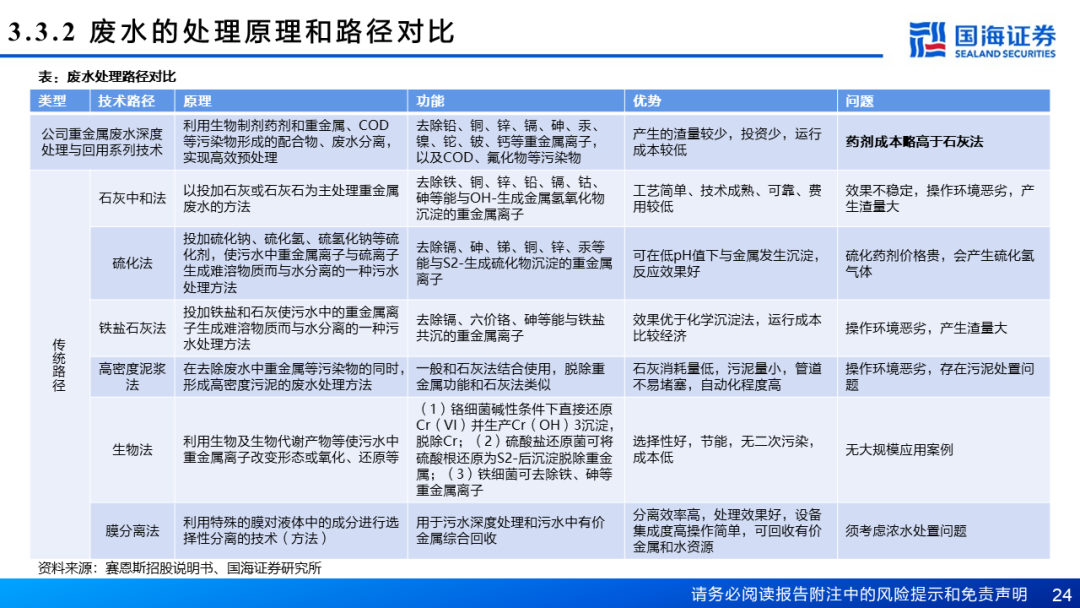The image size is (1080, 608).
Task: Click cell 去除镉、砷、锑、铜、锌、汞等
Action: pyautogui.click(x=514, y=263)
